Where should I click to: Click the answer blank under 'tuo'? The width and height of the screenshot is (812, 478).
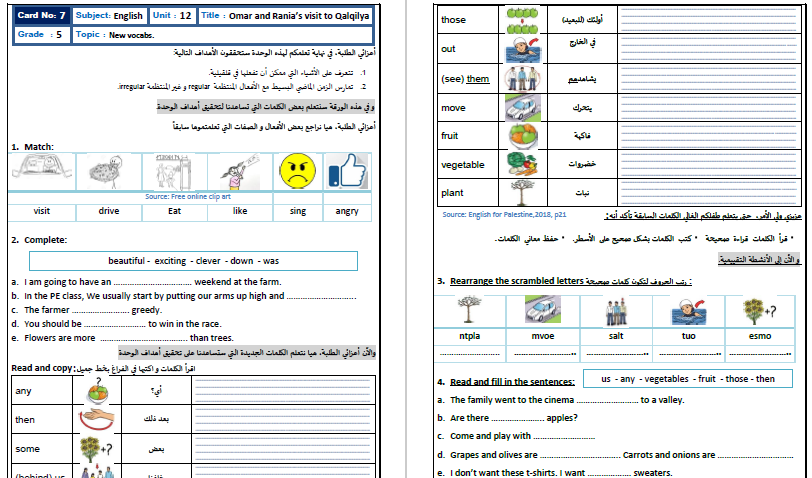point(689,353)
